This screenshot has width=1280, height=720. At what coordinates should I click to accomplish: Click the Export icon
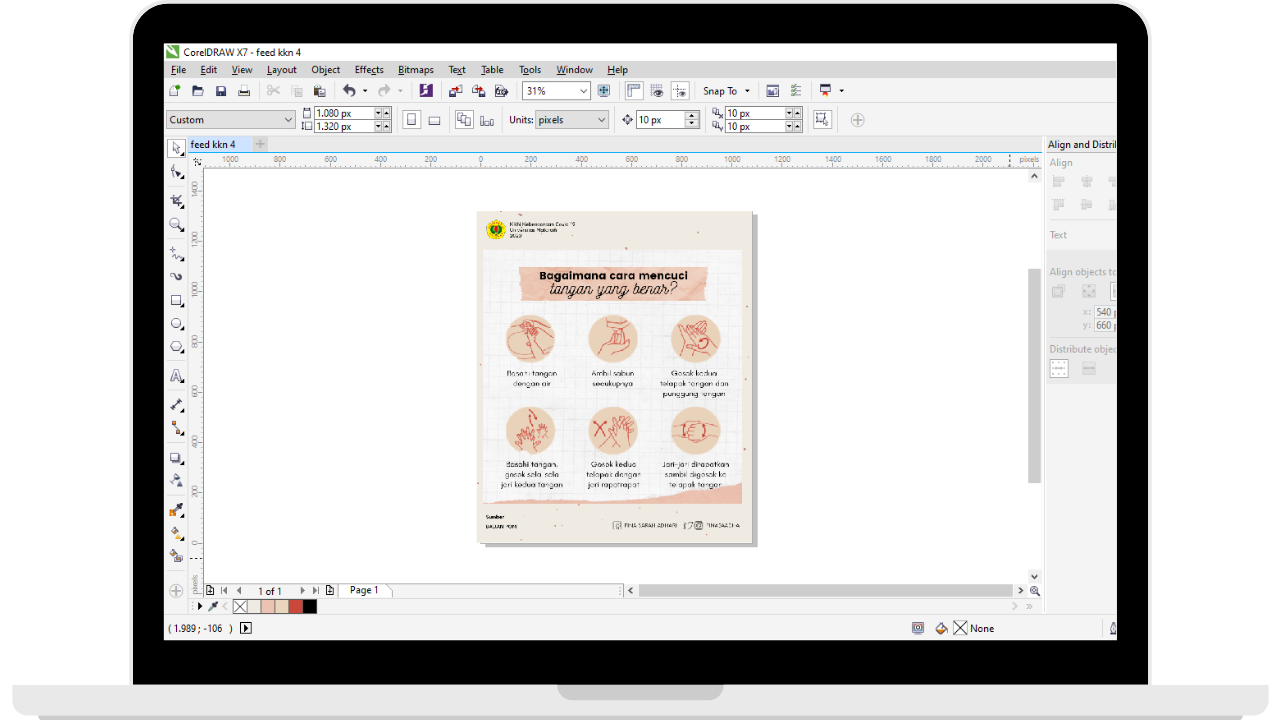point(478,91)
